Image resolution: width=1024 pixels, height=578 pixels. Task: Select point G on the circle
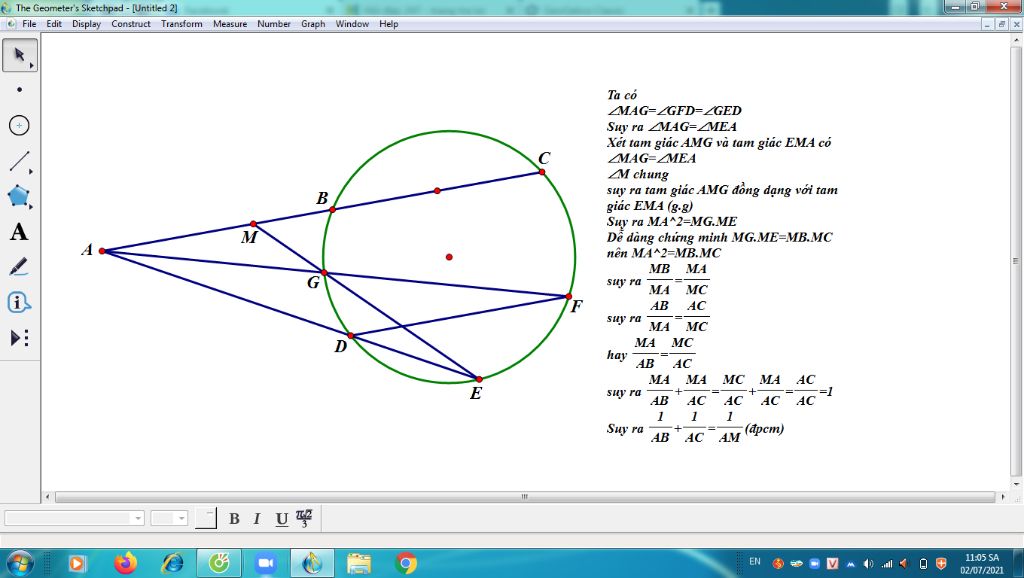click(324, 272)
